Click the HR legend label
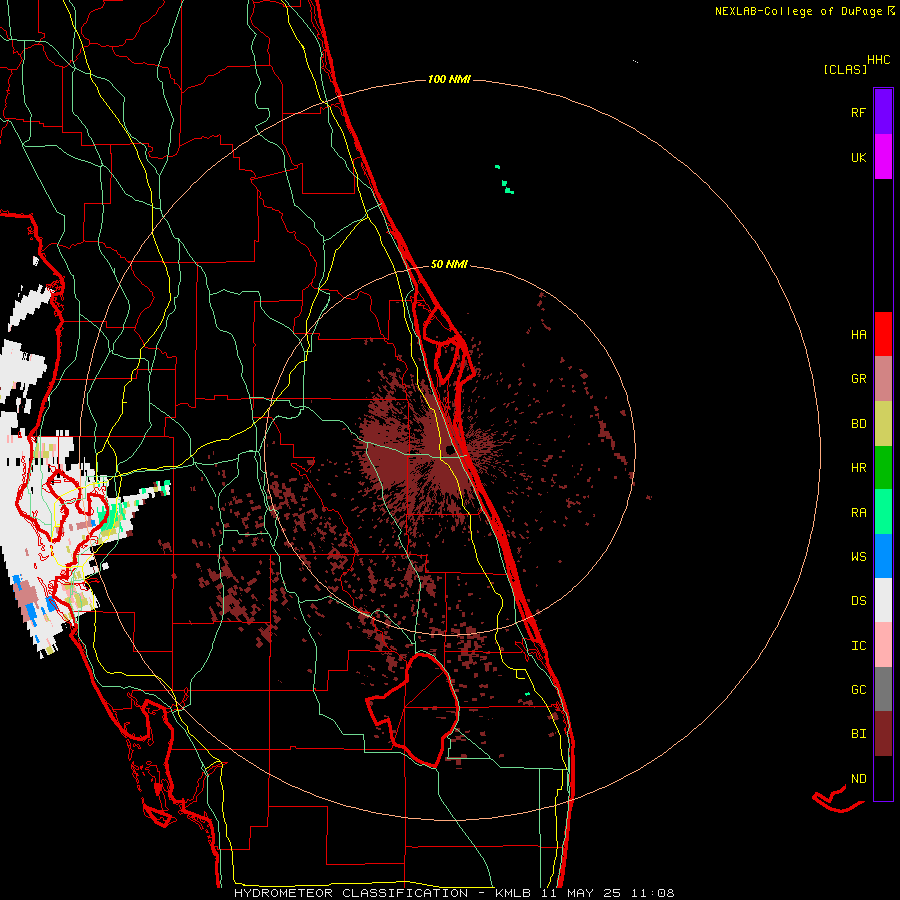The width and height of the screenshot is (900, 900). [858, 468]
